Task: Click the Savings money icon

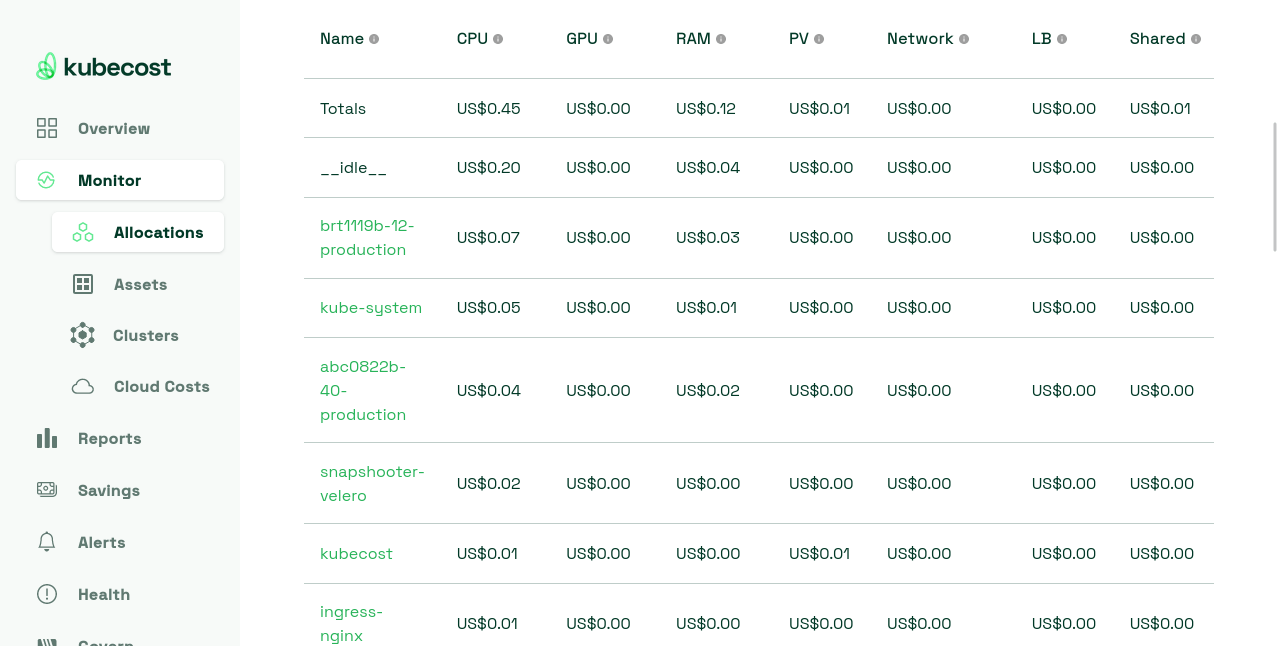Action: [x=47, y=490]
